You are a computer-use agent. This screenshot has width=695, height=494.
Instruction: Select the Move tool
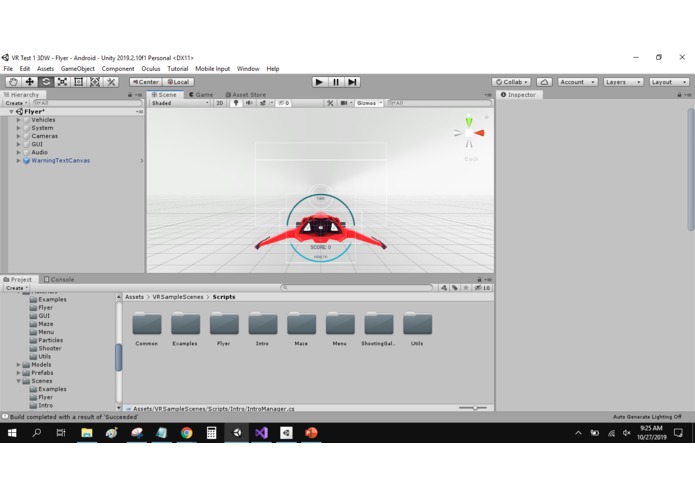pyautogui.click(x=30, y=82)
